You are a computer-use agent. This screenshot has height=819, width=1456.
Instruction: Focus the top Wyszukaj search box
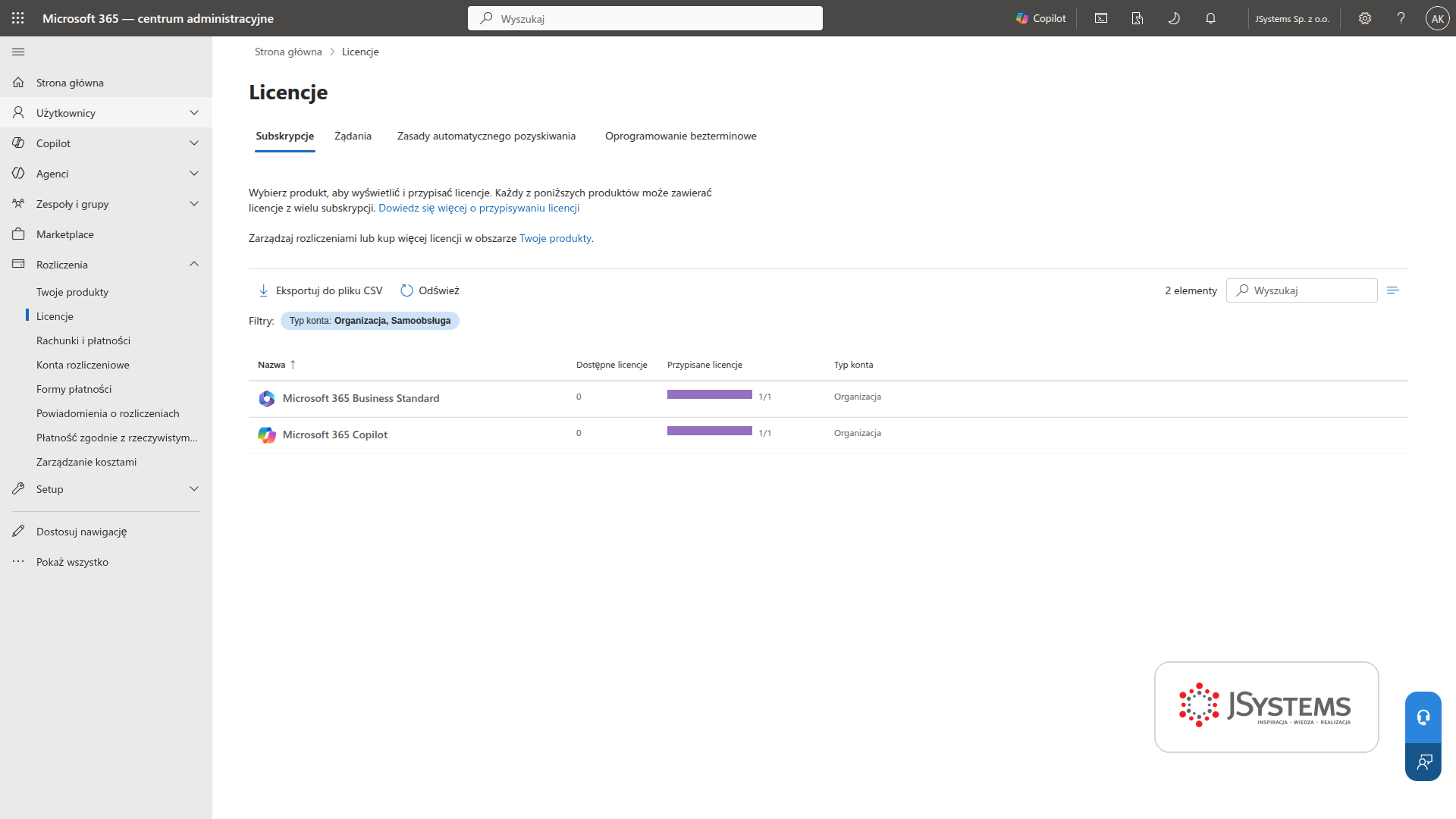click(645, 18)
